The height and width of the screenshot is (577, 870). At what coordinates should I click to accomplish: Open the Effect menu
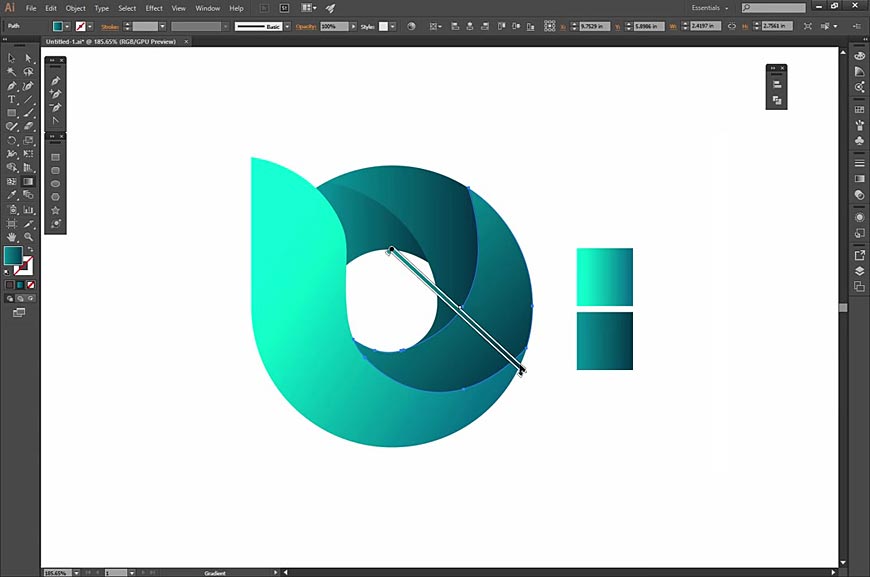click(153, 8)
